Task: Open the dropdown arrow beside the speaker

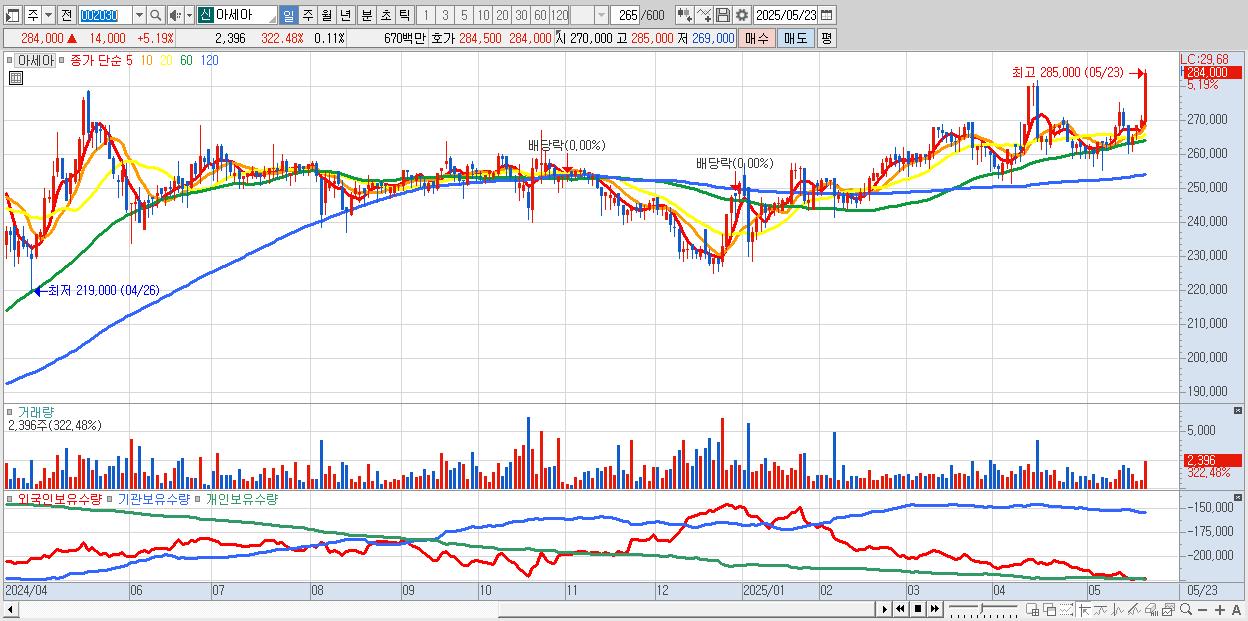Action: [189, 15]
